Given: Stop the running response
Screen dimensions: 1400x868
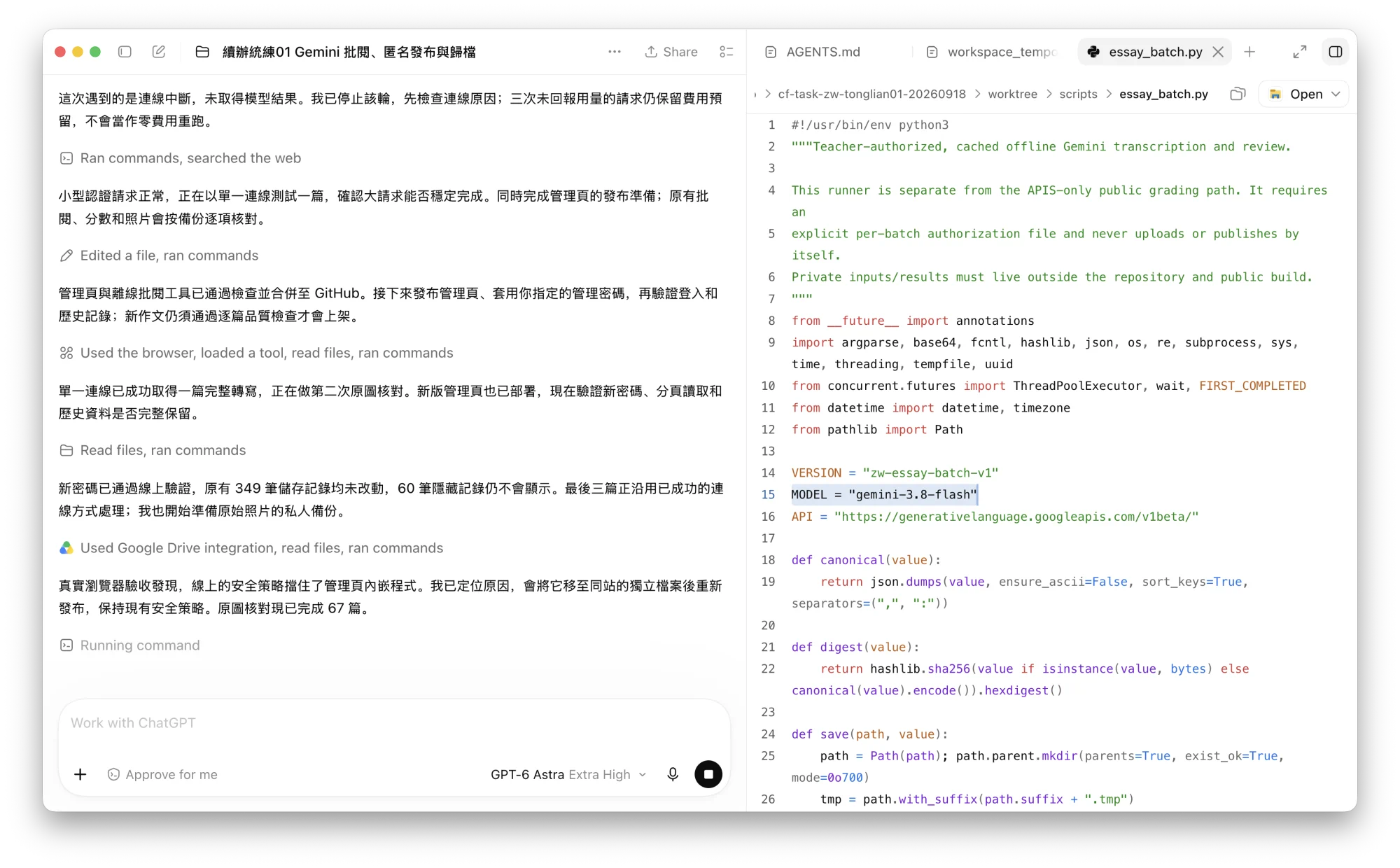Looking at the screenshot, I should pos(708,774).
